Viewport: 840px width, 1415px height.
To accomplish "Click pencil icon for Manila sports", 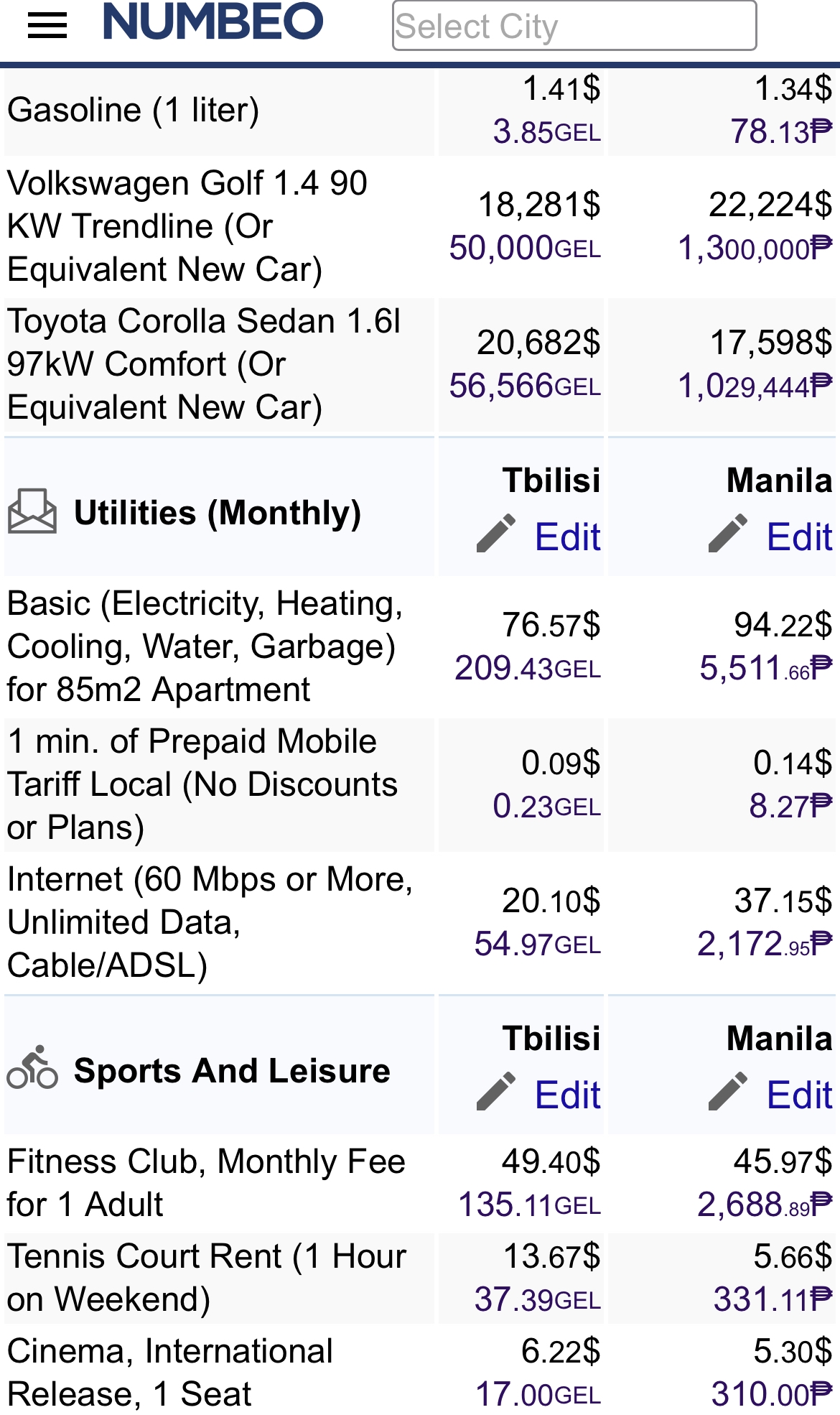I will pos(728,1092).
